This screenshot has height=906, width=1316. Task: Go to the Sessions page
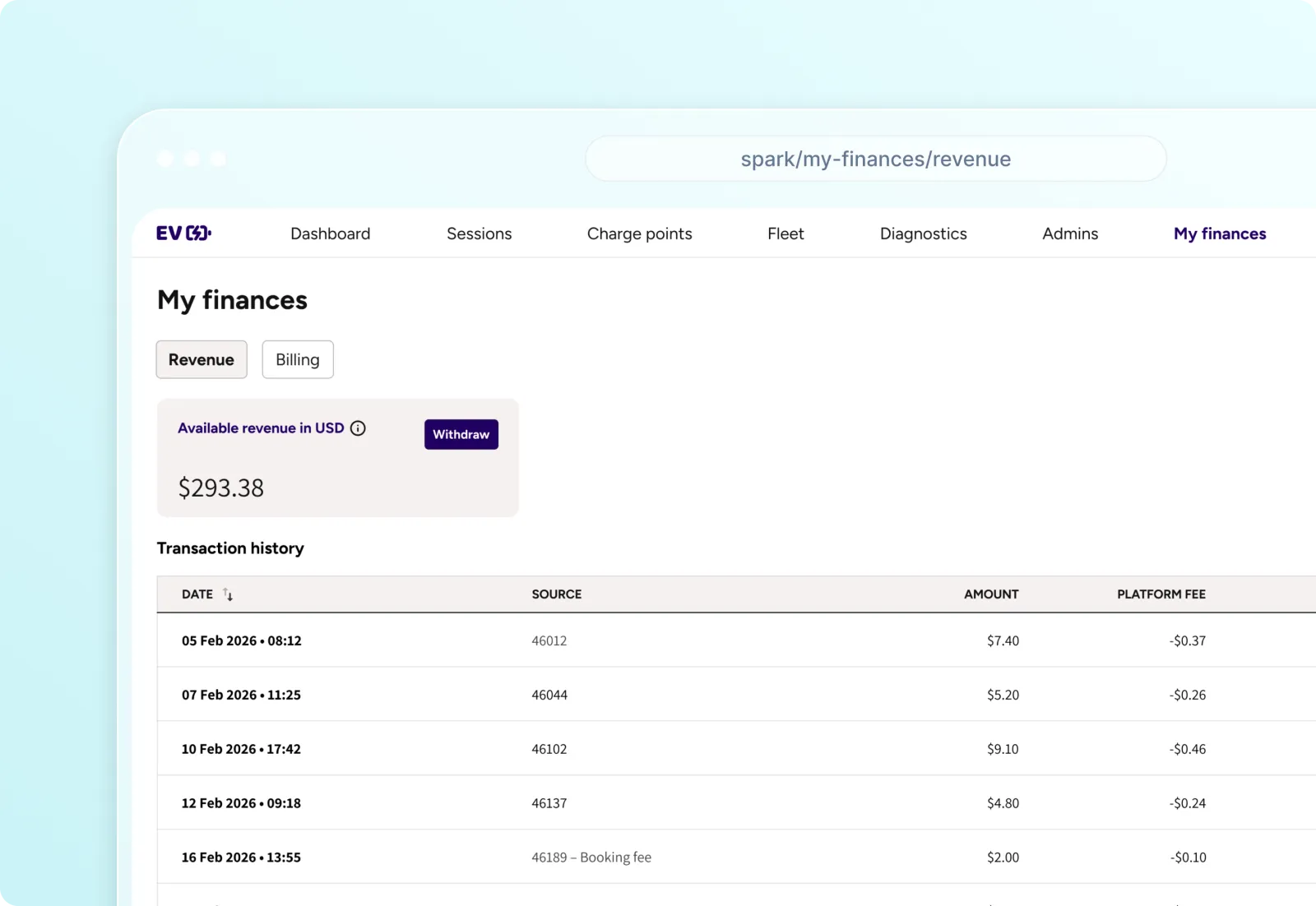479,233
